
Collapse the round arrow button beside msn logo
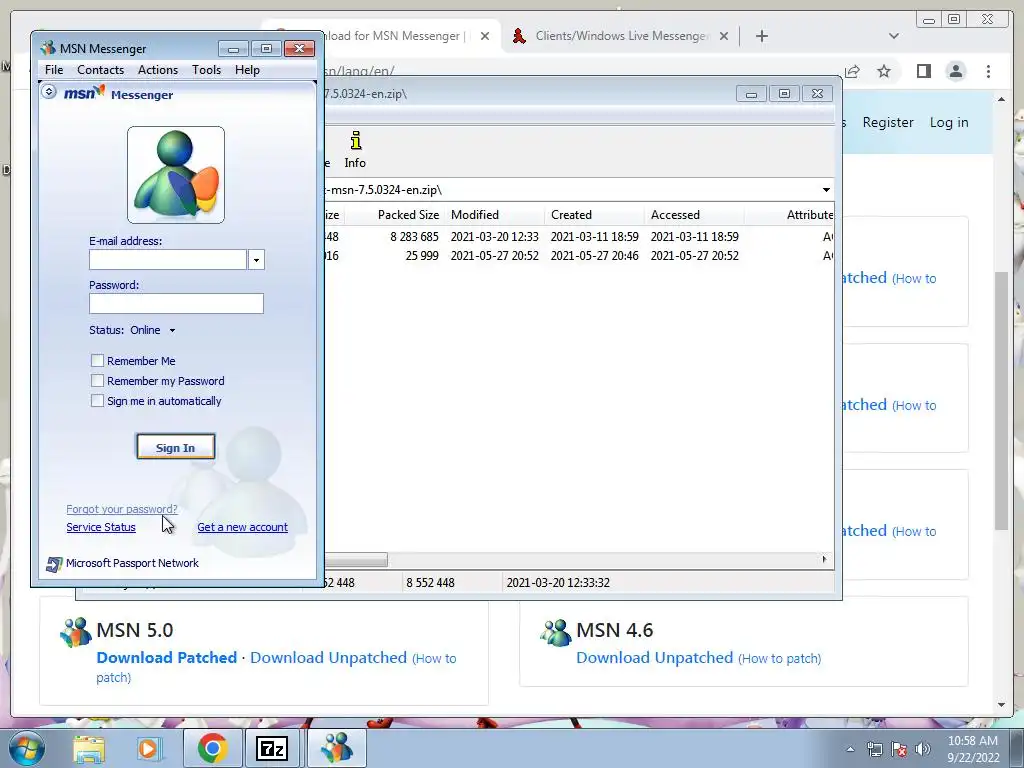[x=49, y=91]
